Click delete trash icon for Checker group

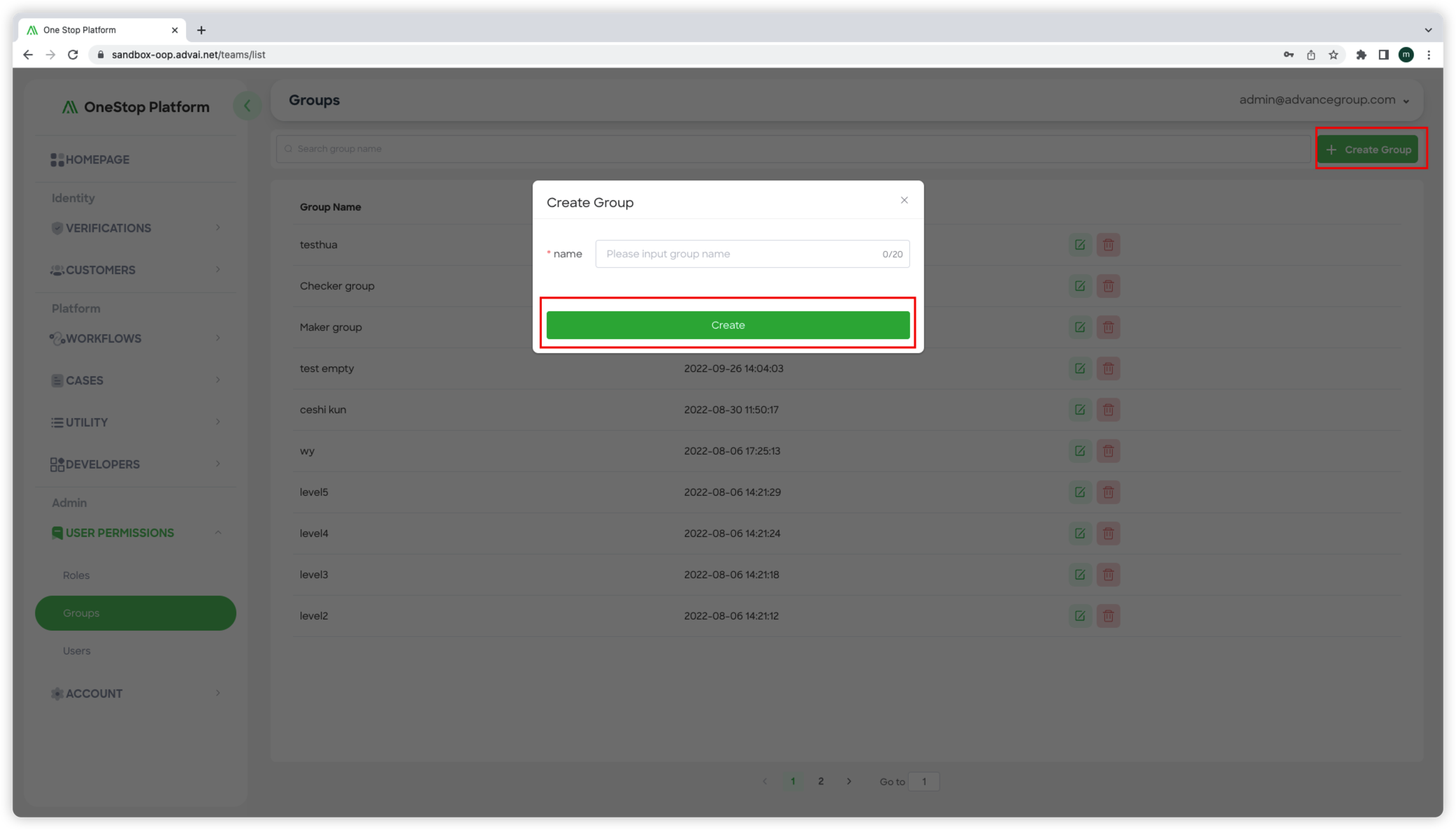pos(1108,286)
